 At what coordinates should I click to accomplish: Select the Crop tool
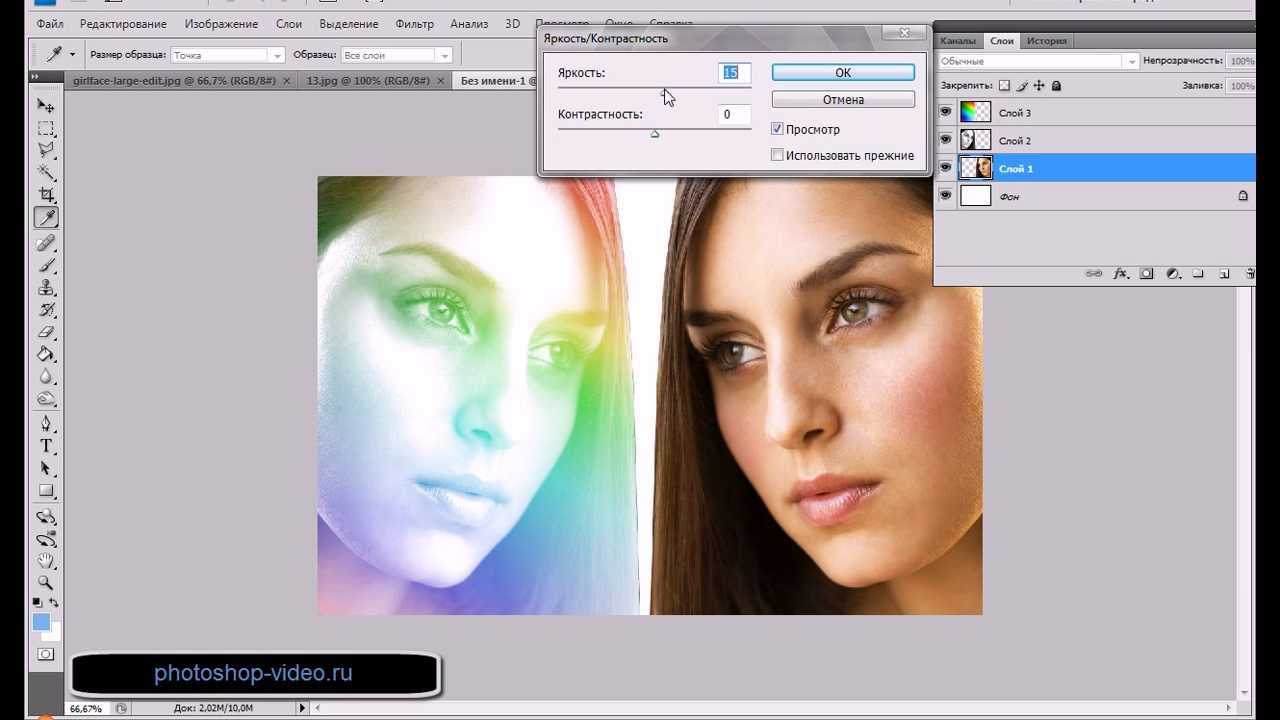tap(46, 194)
